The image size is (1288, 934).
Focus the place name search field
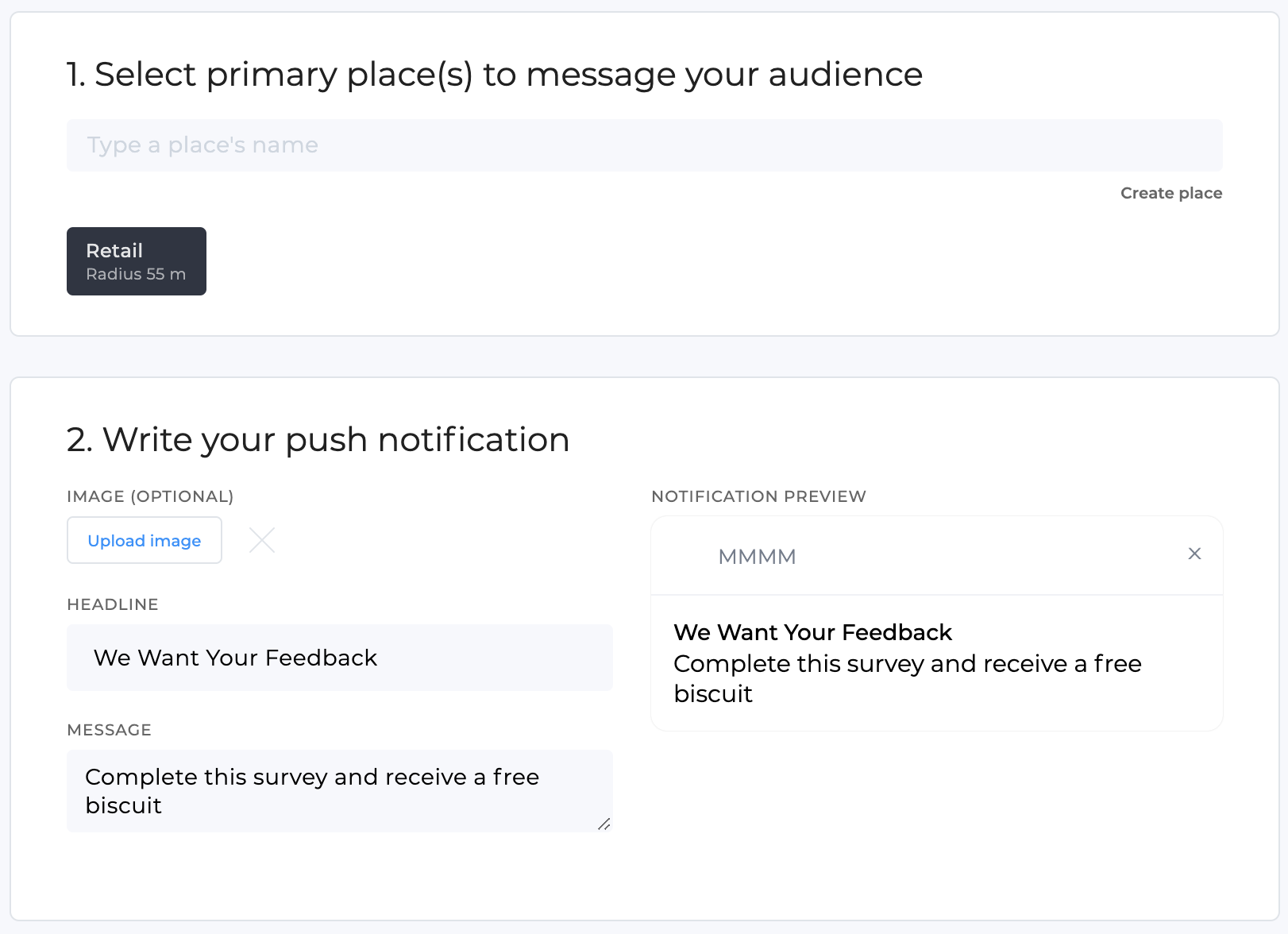click(x=643, y=145)
